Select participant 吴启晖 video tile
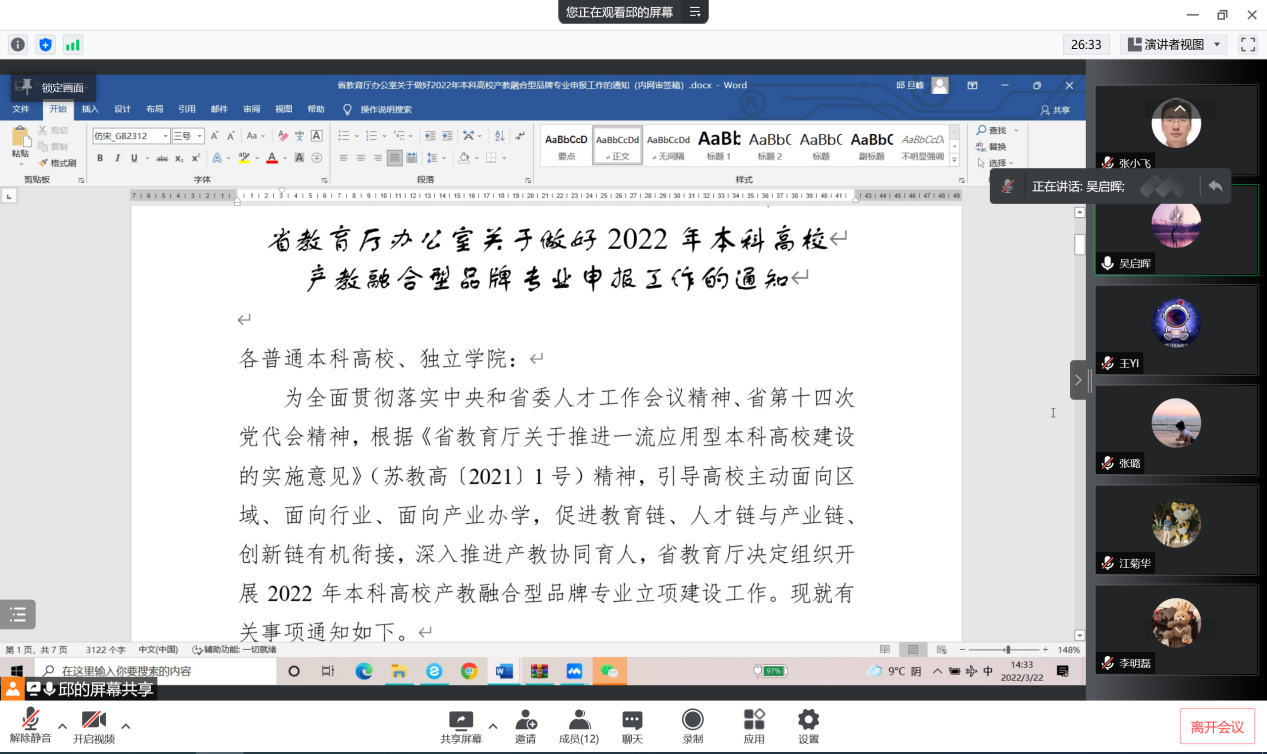Viewport: 1267px width, 754px height. click(1176, 229)
